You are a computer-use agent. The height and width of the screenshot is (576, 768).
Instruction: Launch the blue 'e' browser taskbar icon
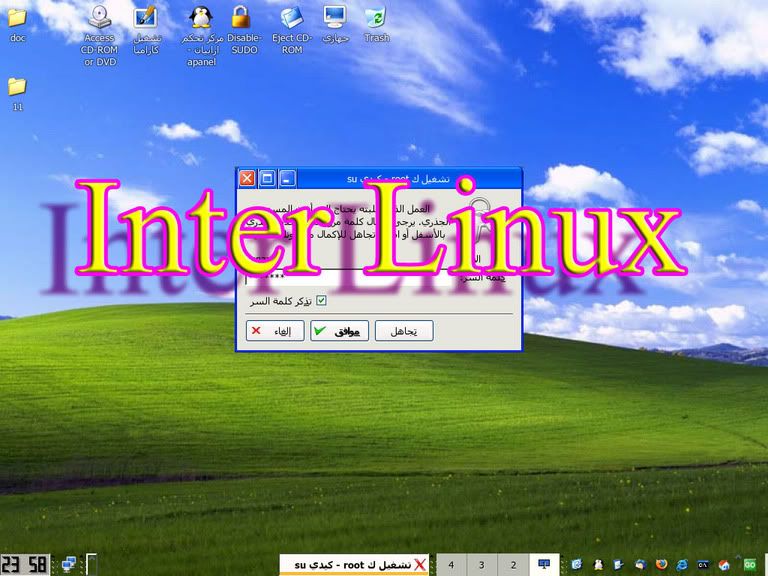(682, 565)
